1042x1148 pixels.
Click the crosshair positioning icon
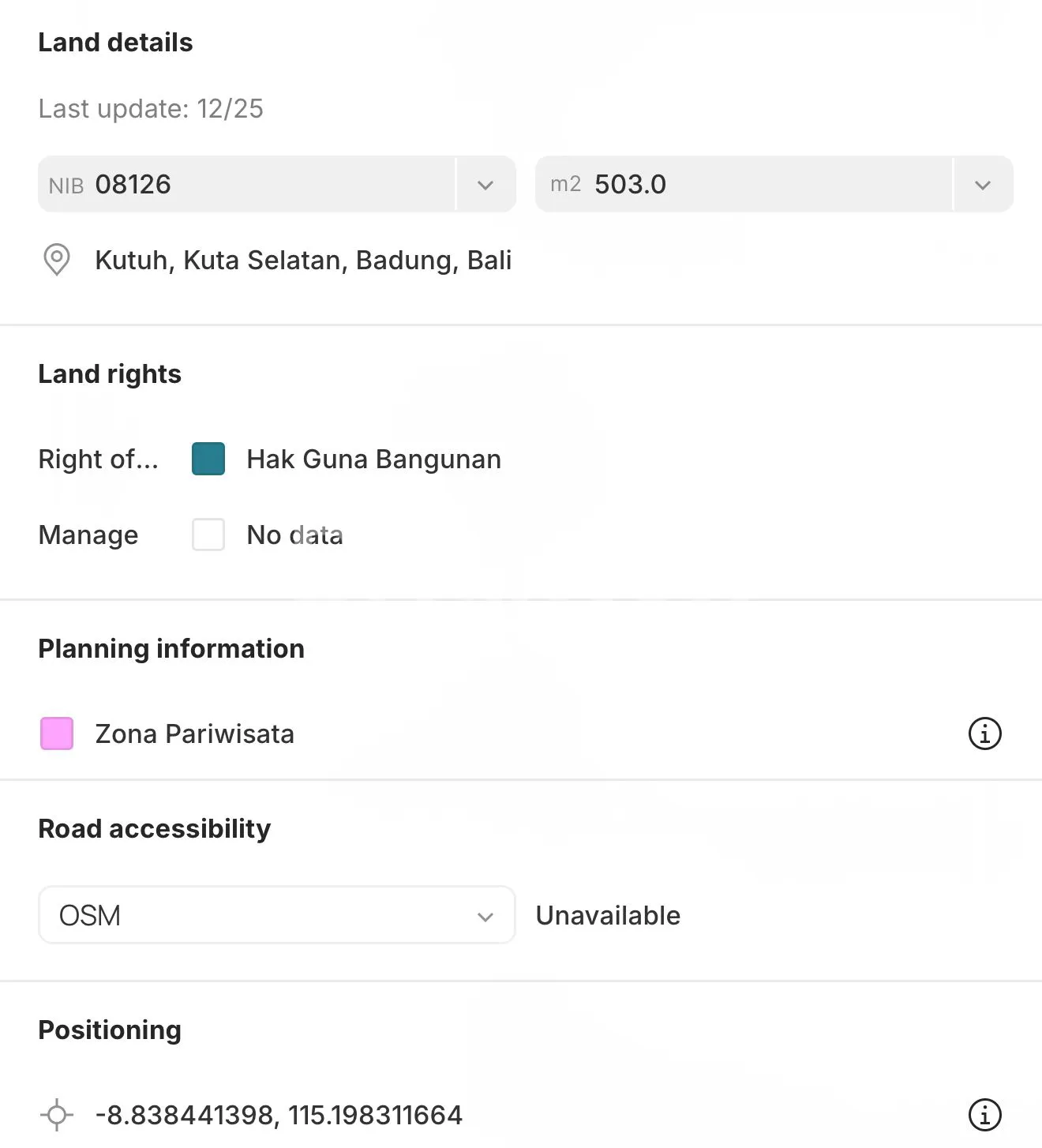[x=56, y=1115]
